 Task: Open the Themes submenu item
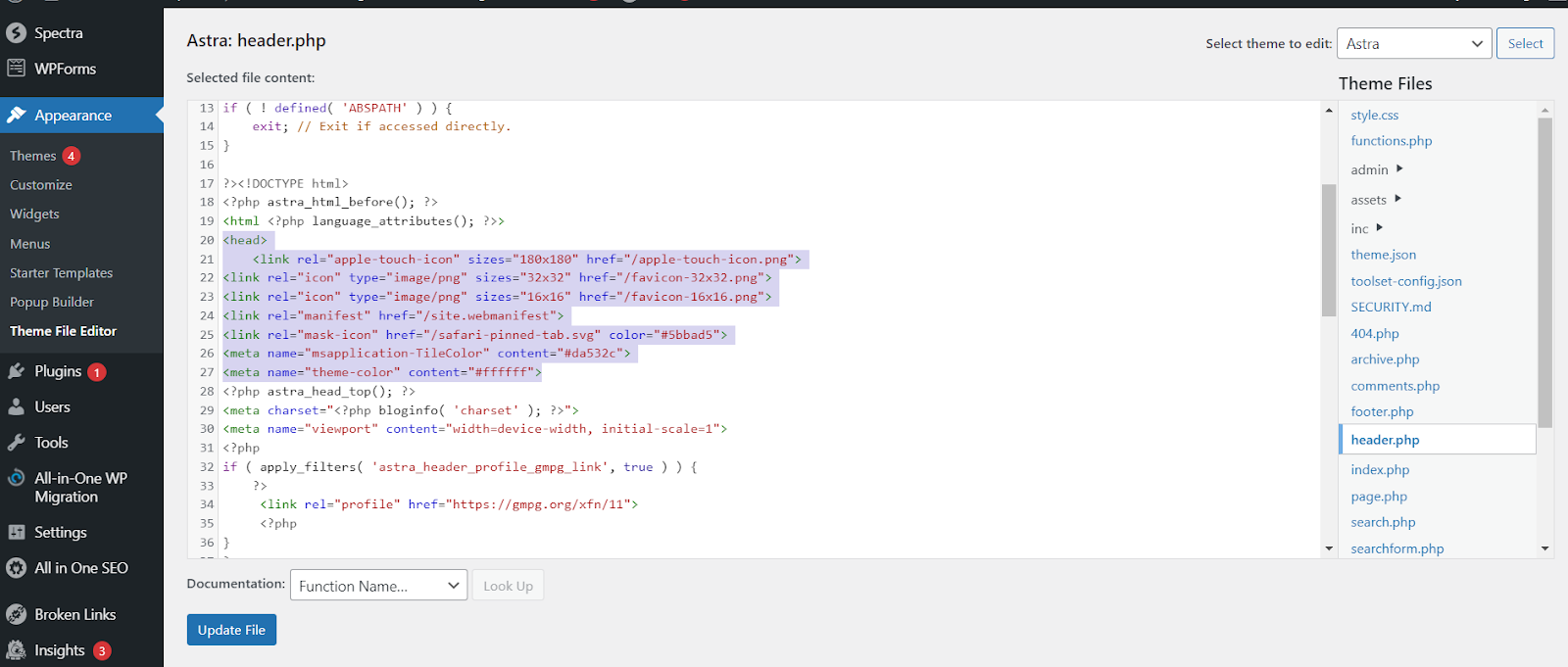(x=32, y=156)
